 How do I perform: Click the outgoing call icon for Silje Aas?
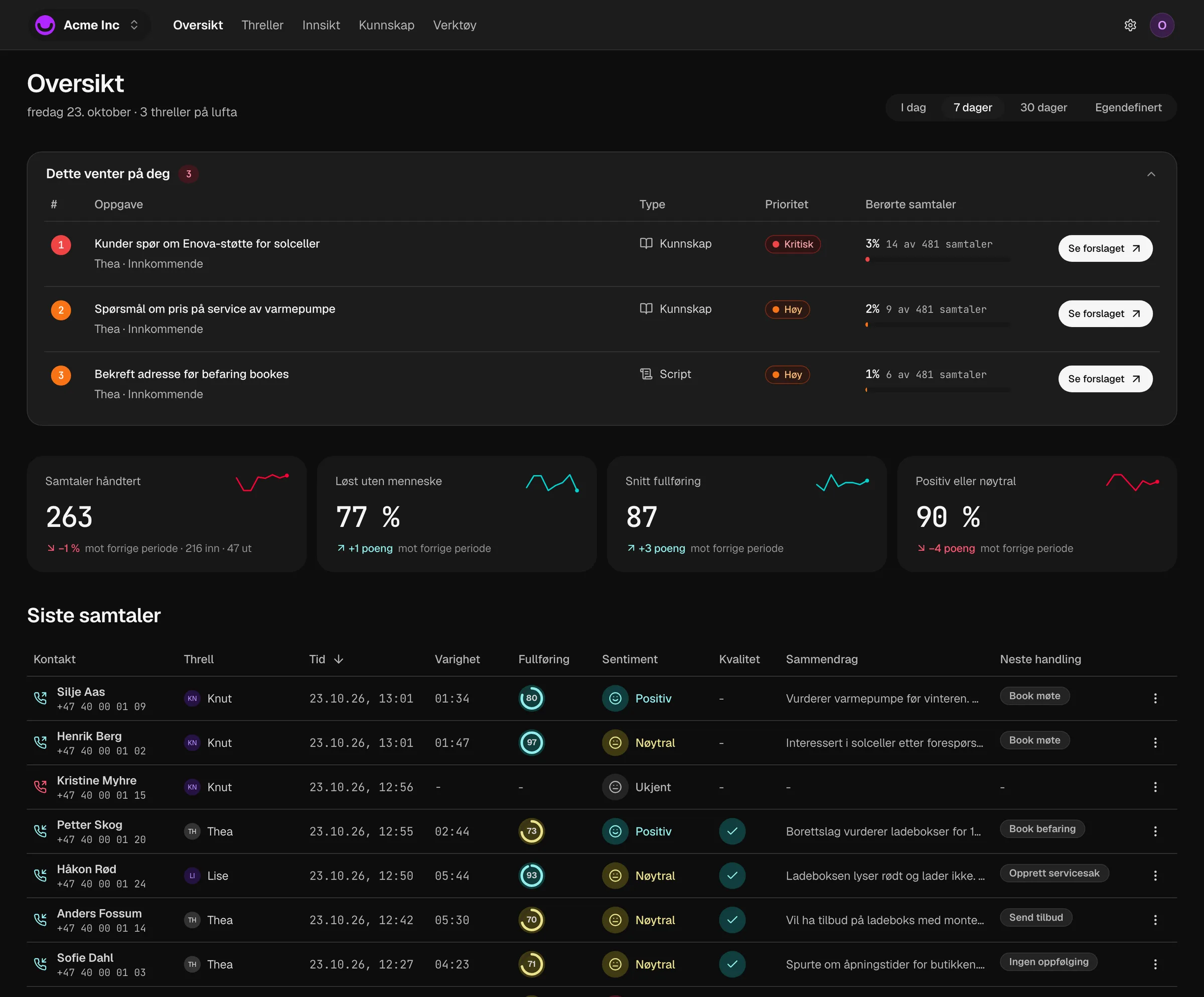[x=40, y=698]
